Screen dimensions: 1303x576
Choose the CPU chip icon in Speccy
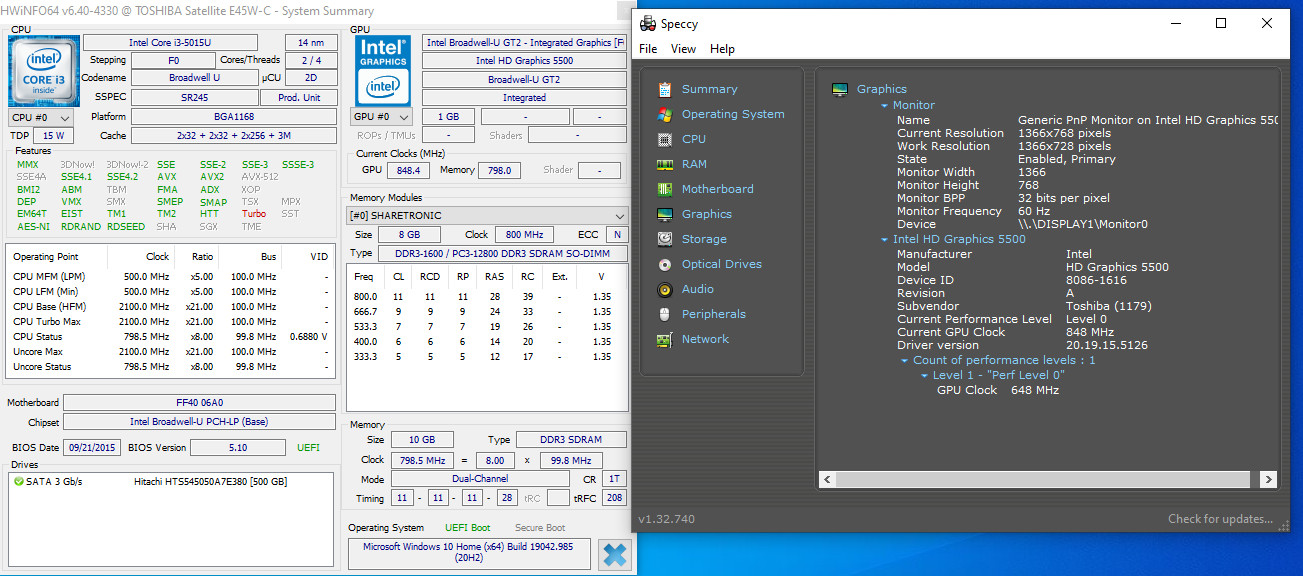[x=665, y=139]
